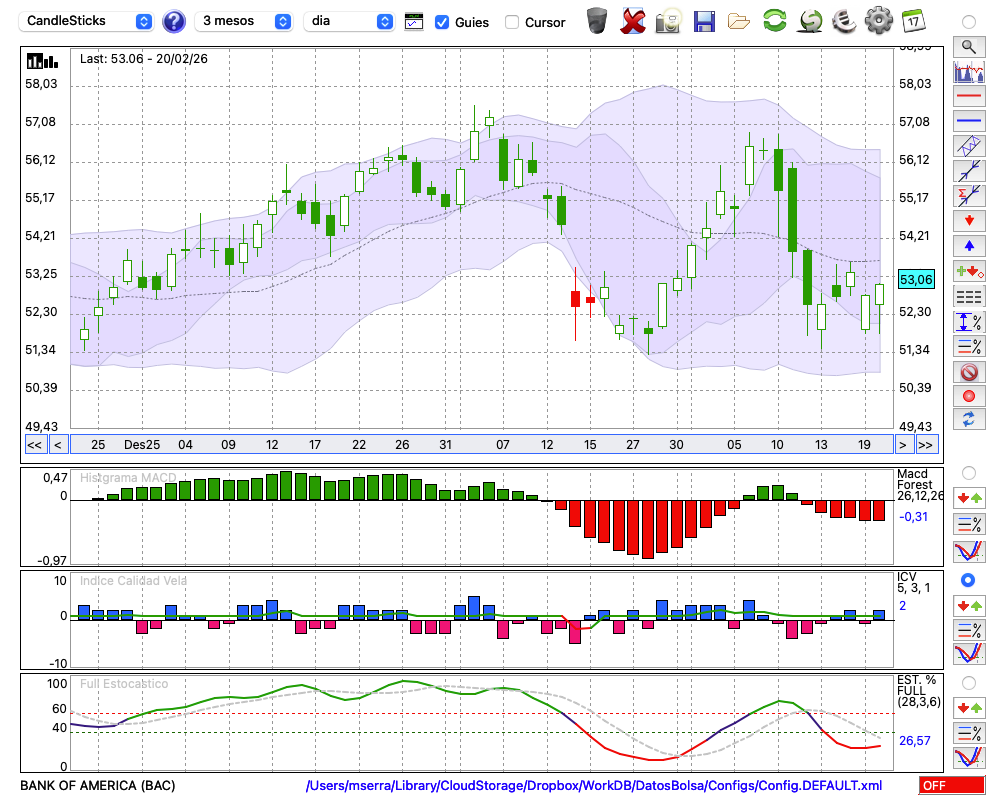1000x800 pixels.
Task: Jump to chart start with '<<' button
Action: 34,445
